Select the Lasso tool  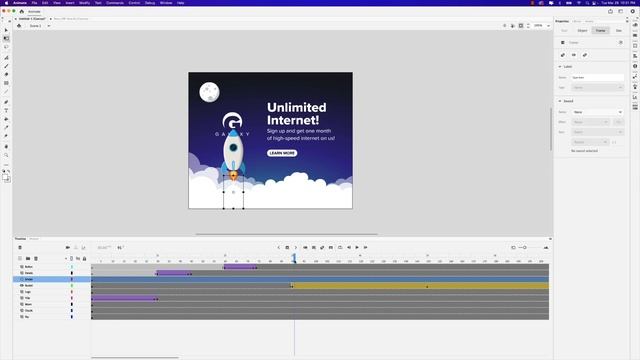(x=6, y=47)
